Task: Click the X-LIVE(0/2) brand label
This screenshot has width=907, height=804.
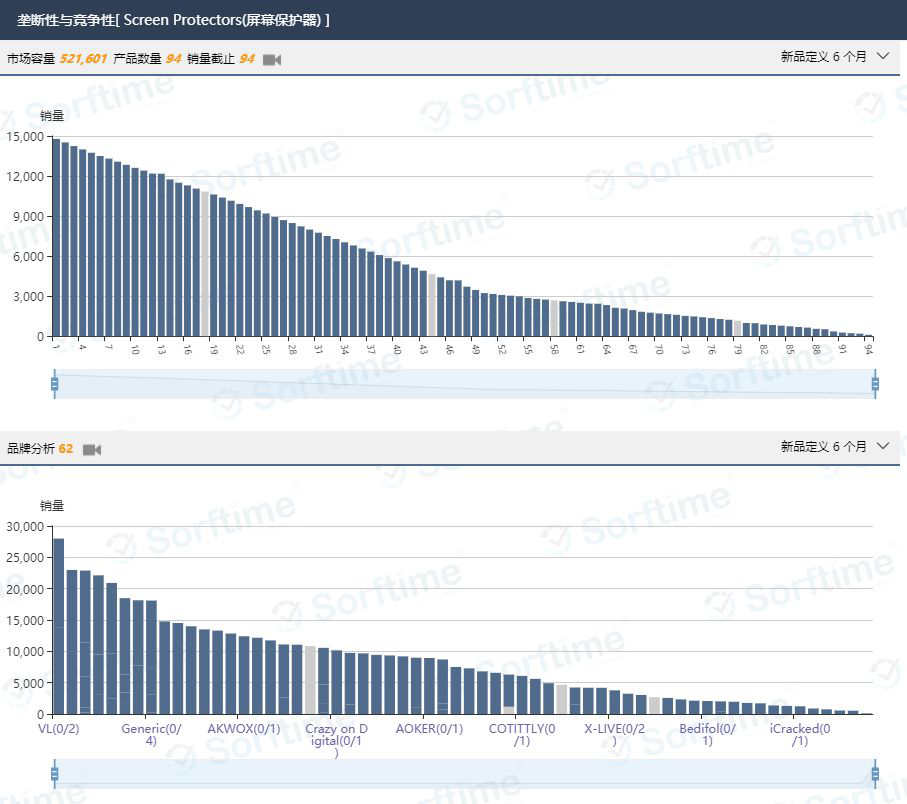Action: pos(614,735)
